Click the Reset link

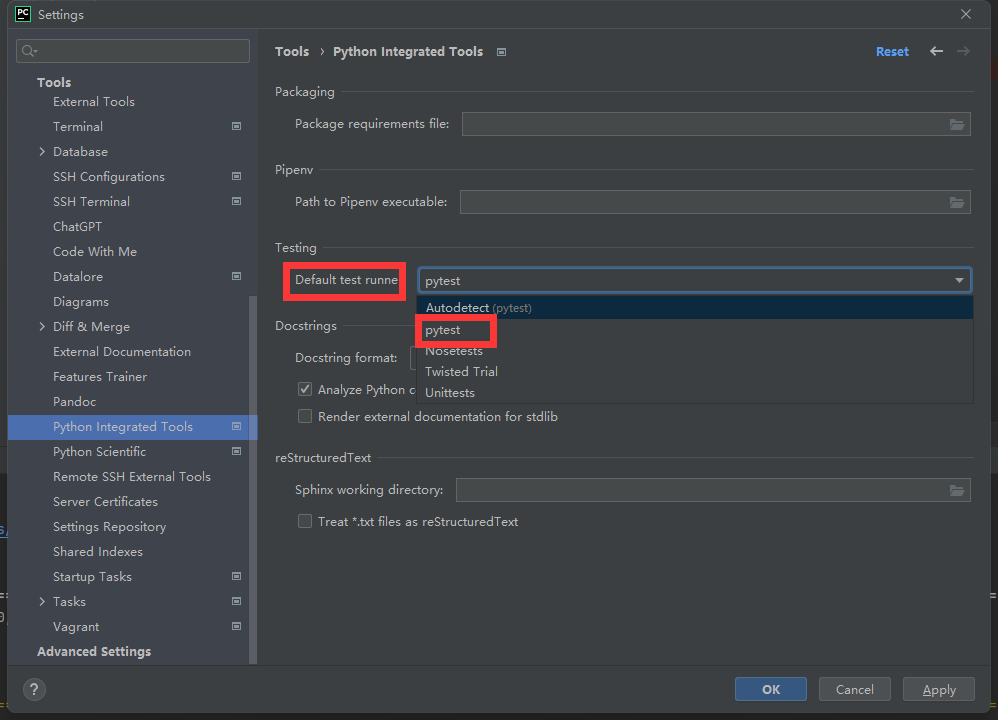(892, 52)
